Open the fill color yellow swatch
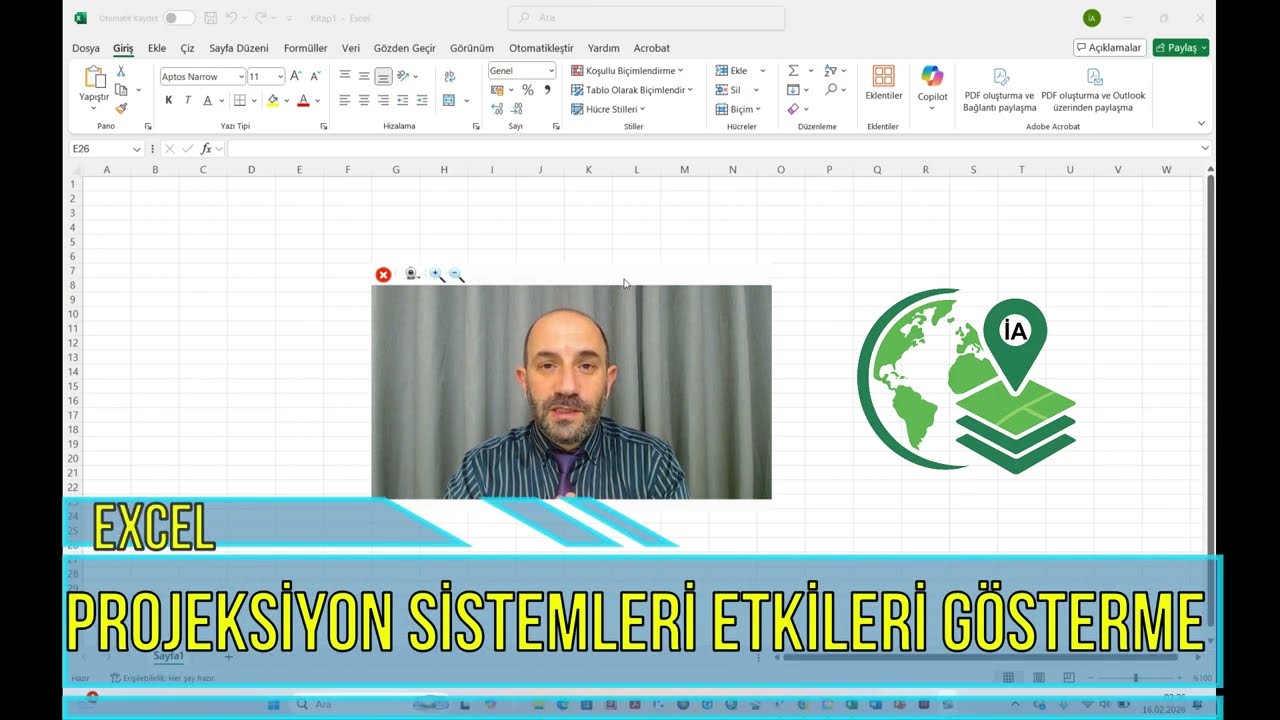This screenshot has height=720, width=1280. [273, 100]
